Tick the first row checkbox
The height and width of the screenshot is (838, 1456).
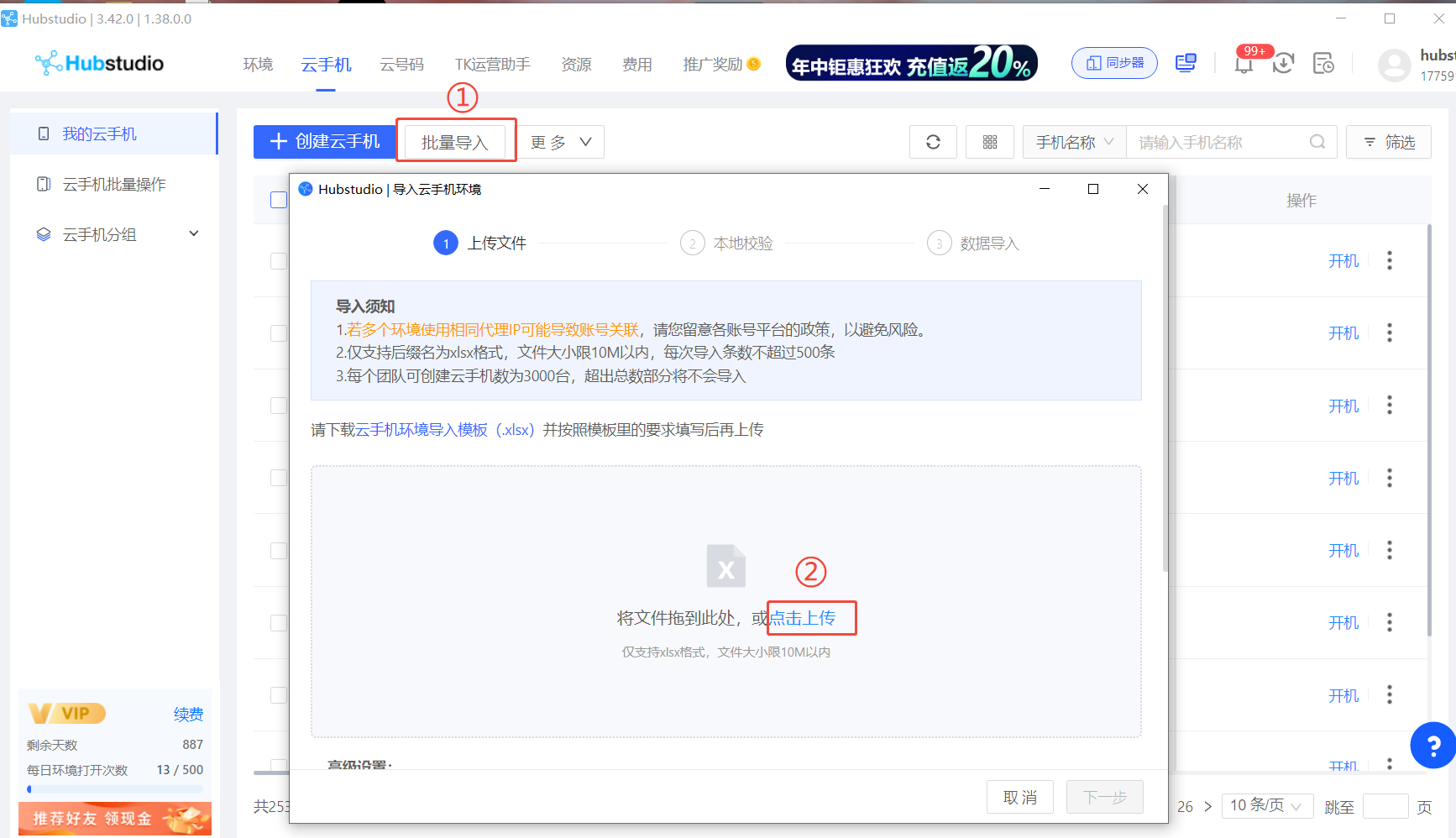279,261
